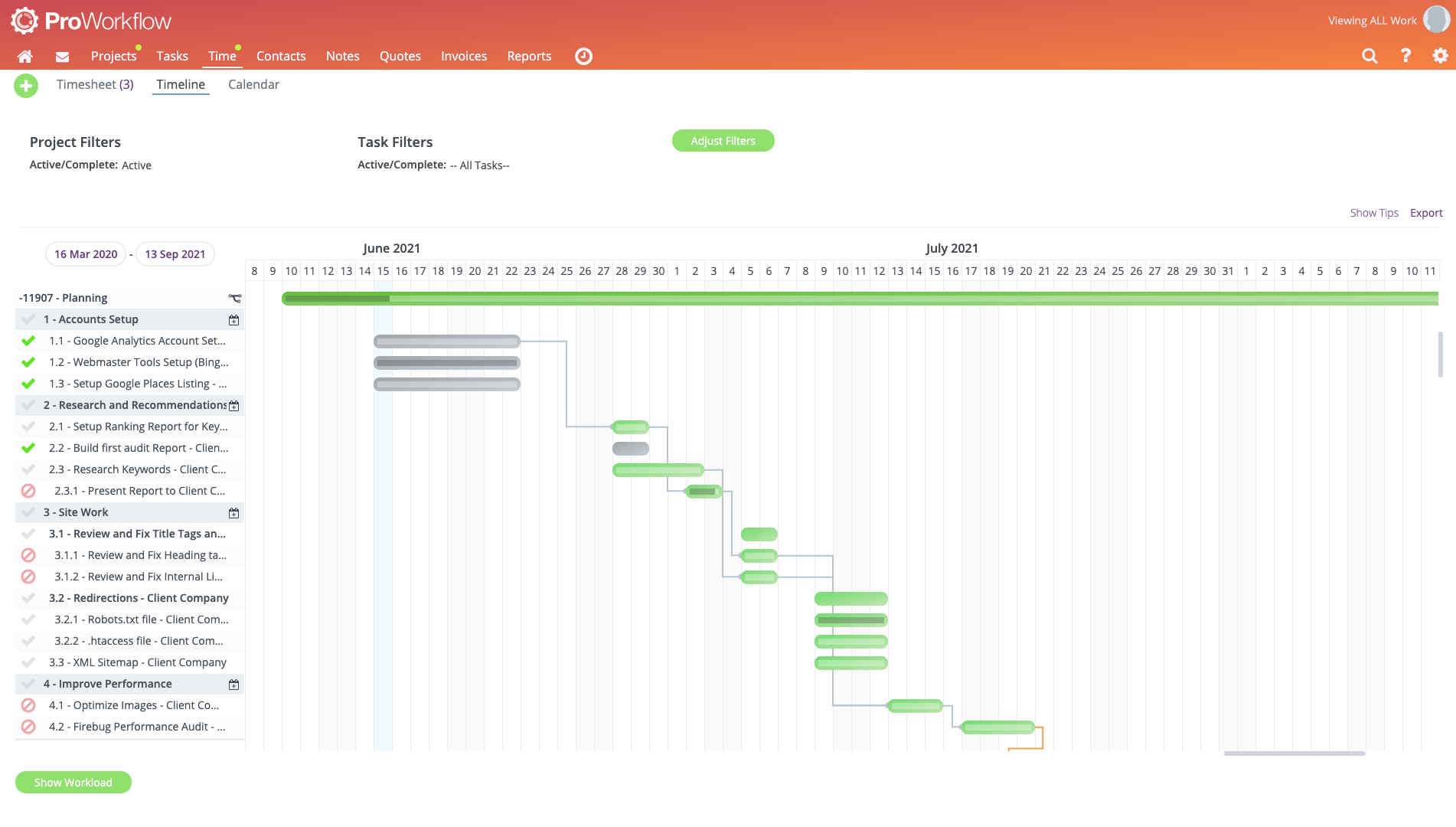Screen dimensions: 1456x827
Task: Open the timer clock icon
Action: point(583,56)
